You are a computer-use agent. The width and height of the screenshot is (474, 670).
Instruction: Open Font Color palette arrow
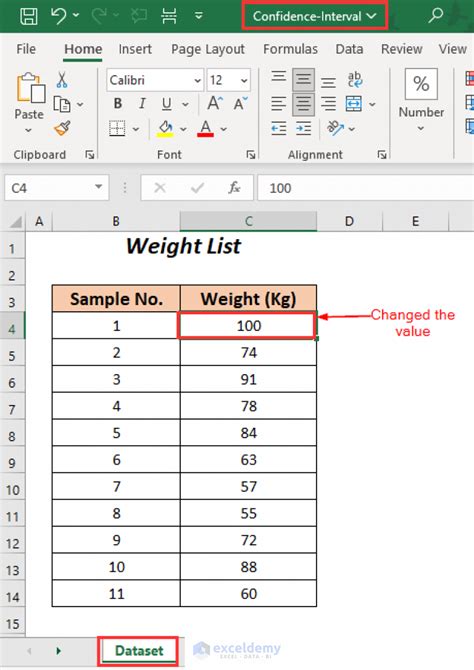[x=224, y=129]
